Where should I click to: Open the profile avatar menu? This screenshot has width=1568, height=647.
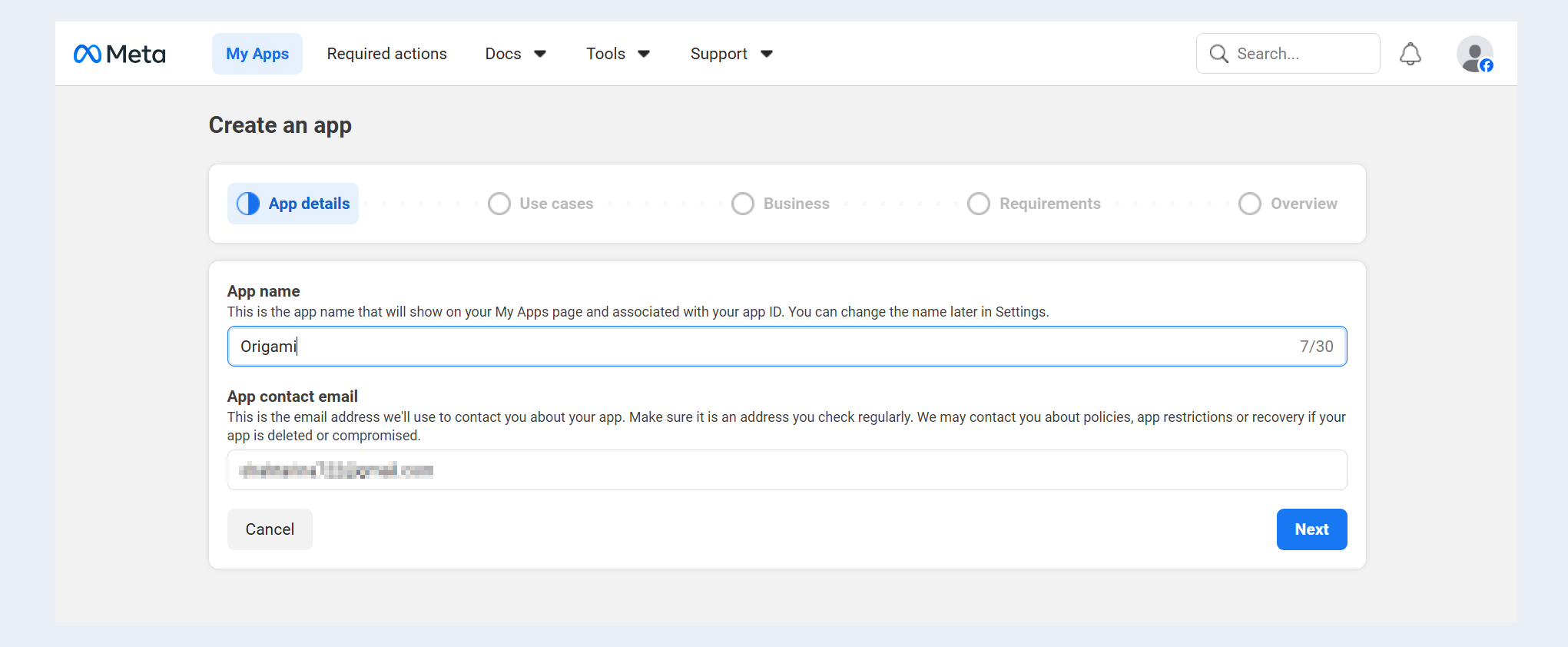[x=1474, y=54]
